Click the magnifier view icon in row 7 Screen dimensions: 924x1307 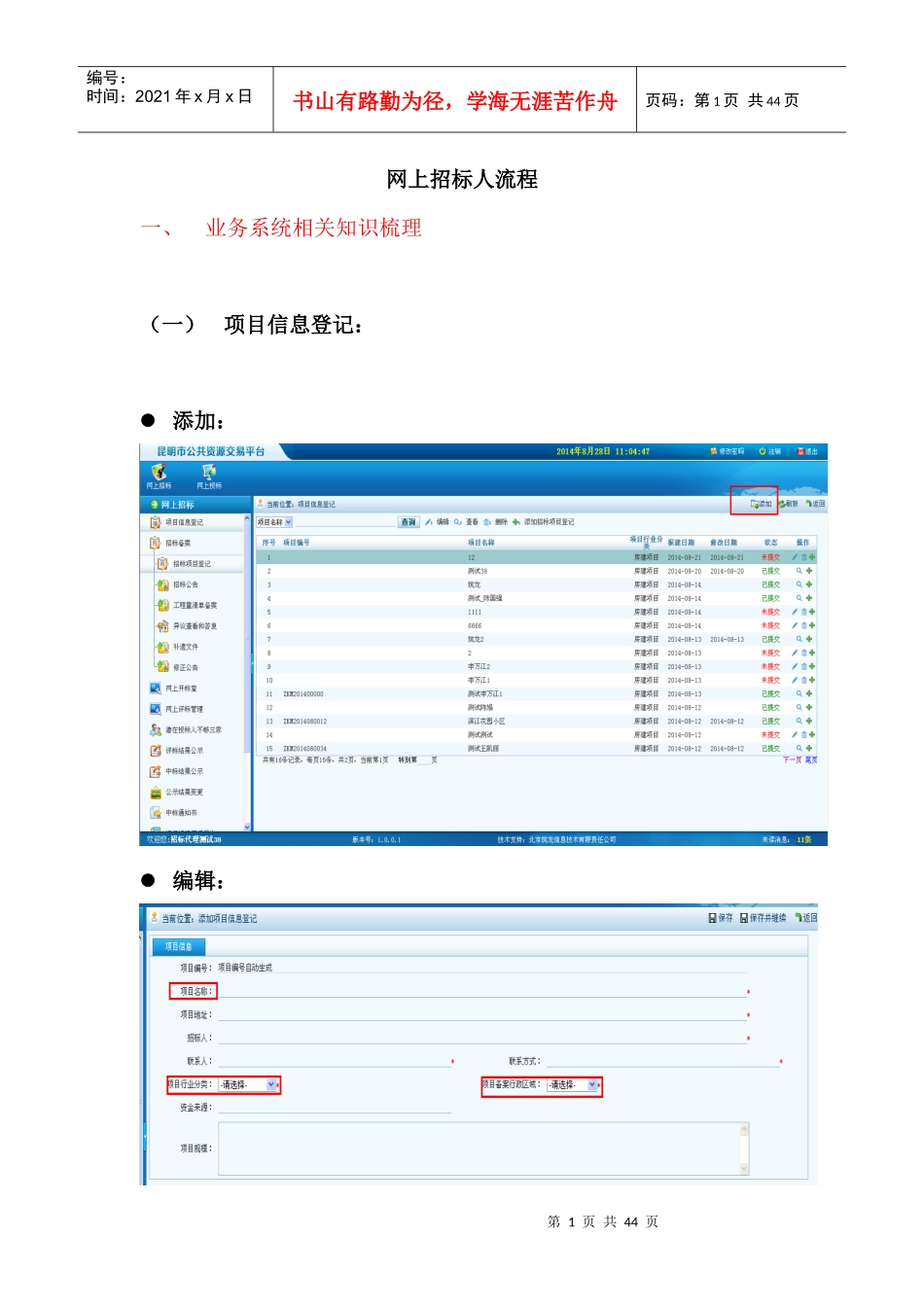[800, 639]
